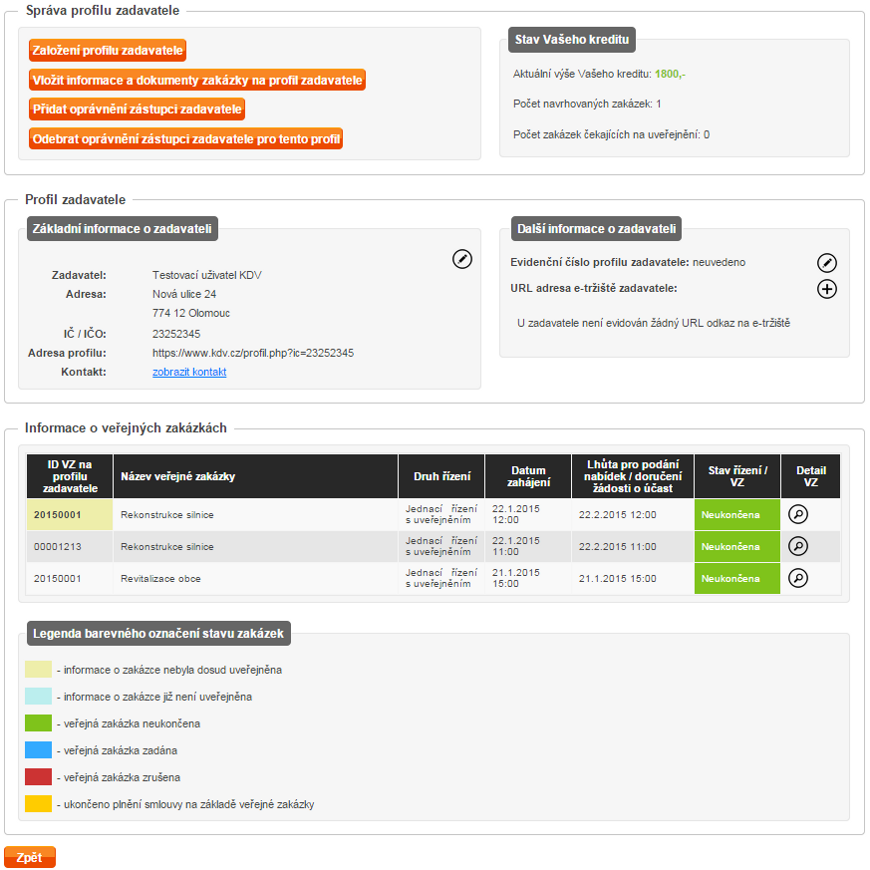This screenshot has height=870, width=870.
Task: Click the Stav řízení / VZ header
Action: (x=737, y=476)
